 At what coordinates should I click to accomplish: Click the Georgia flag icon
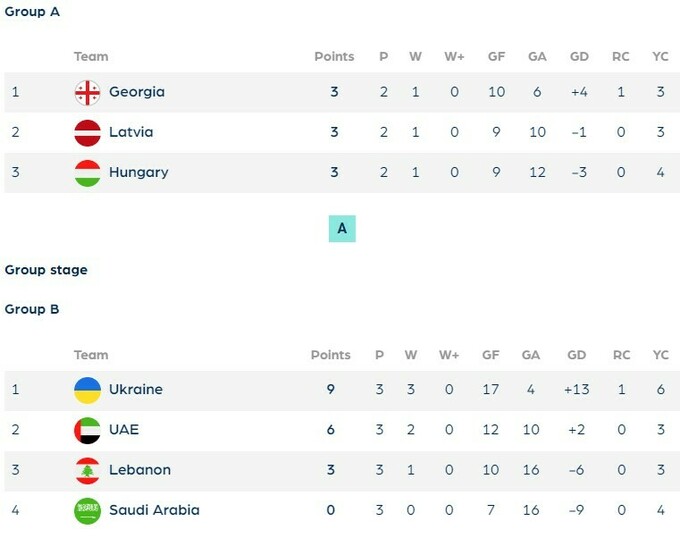click(87, 92)
